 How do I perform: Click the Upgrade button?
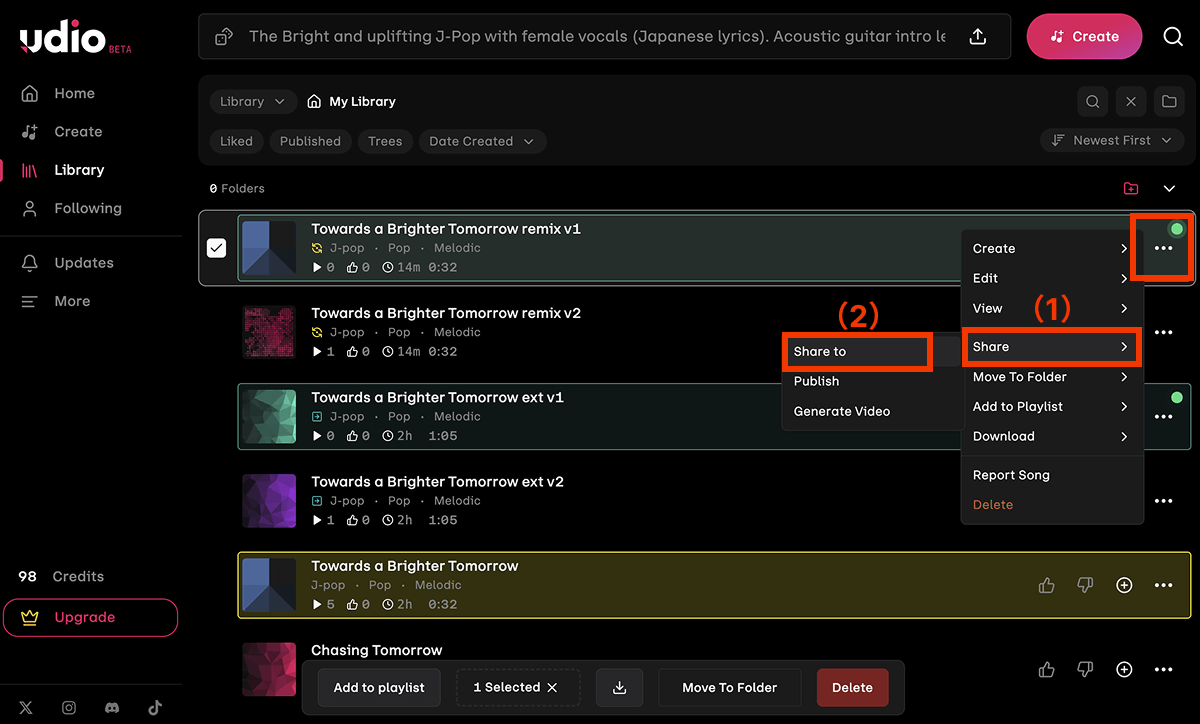(x=90, y=617)
